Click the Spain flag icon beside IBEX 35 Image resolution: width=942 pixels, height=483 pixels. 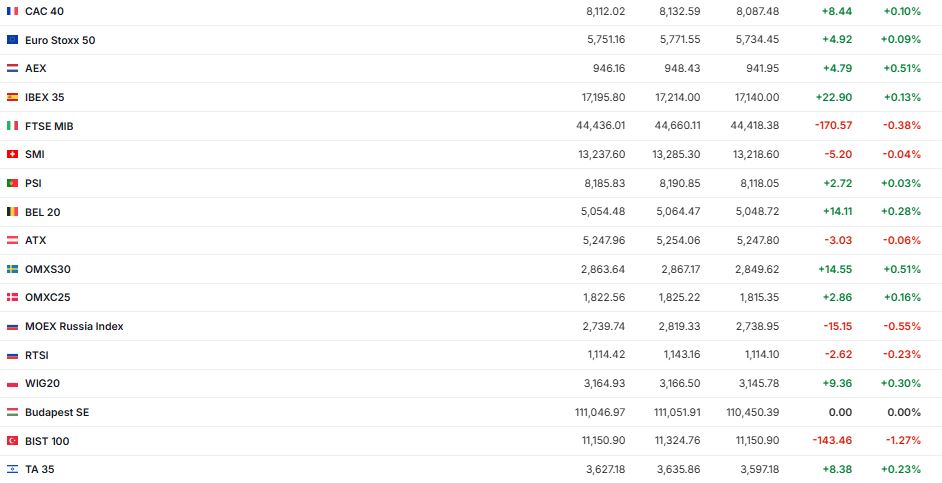tap(12, 97)
